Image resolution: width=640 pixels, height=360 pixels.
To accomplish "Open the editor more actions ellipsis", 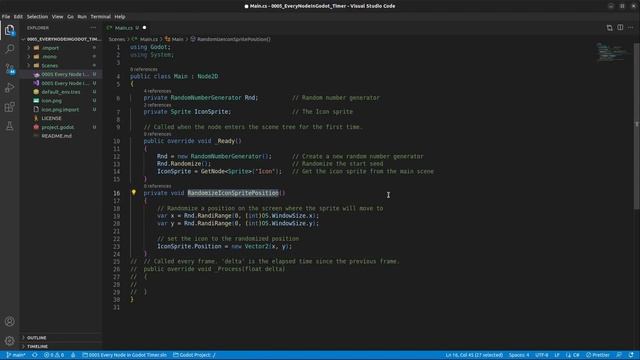I will coord(631,28).
